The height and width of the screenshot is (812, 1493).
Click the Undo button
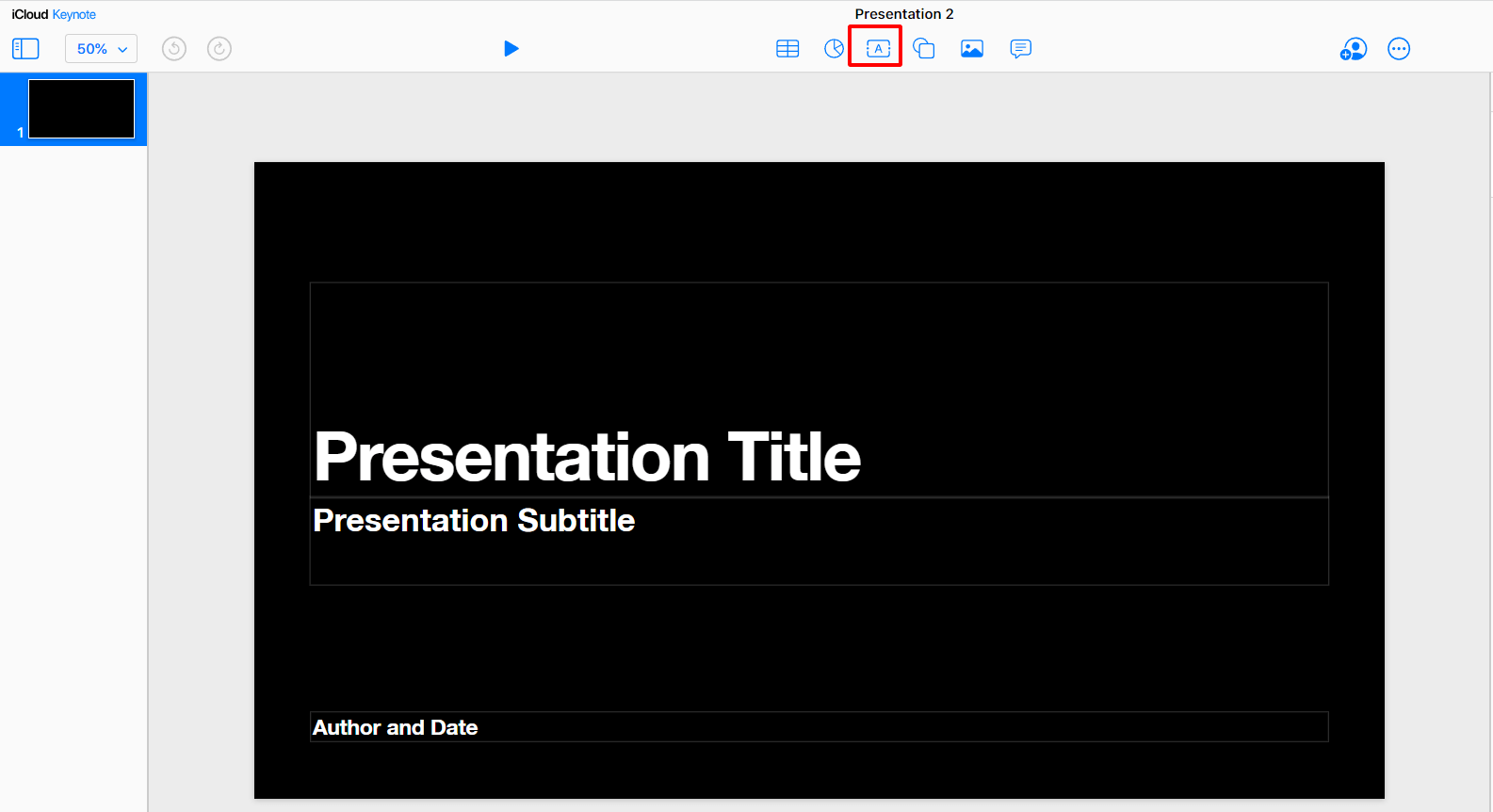[174, 49]
